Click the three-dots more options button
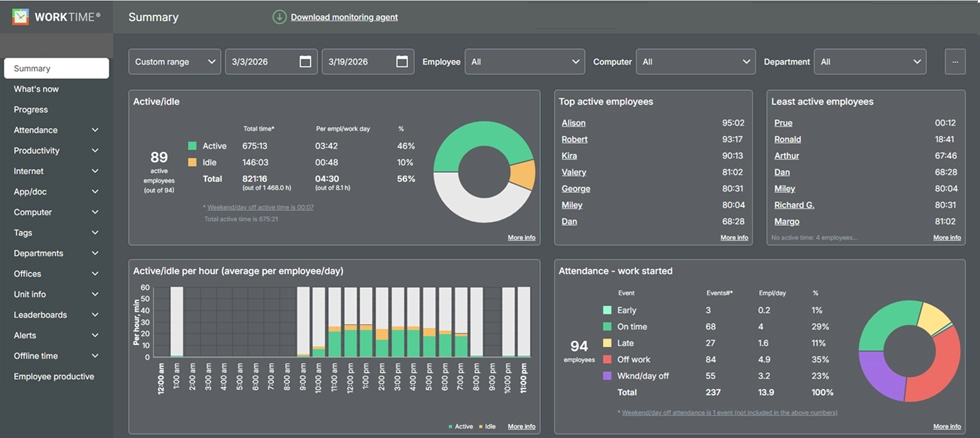Viewport: 980px width, 438px height. 955,62
